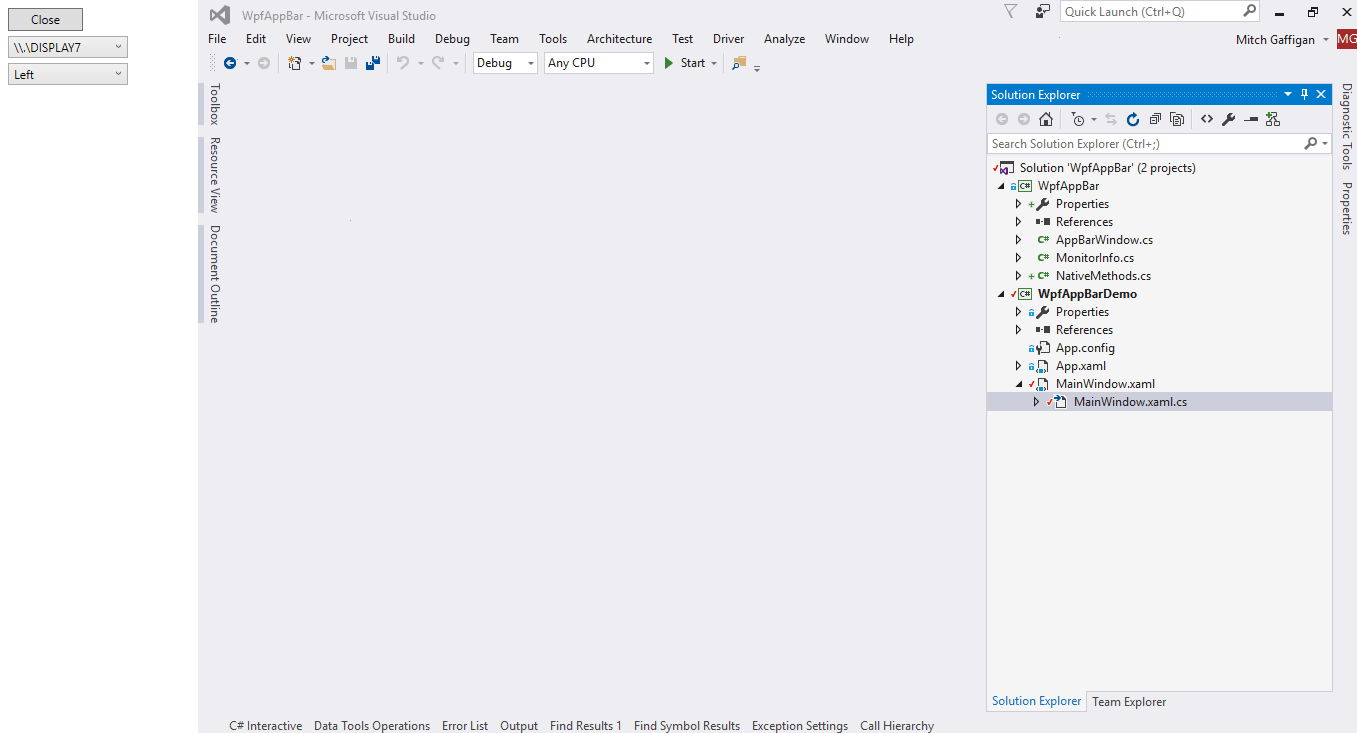The image size is (1357, 733).
Task: Switch to the Team Explorer tab
Action: [1128, 701]
